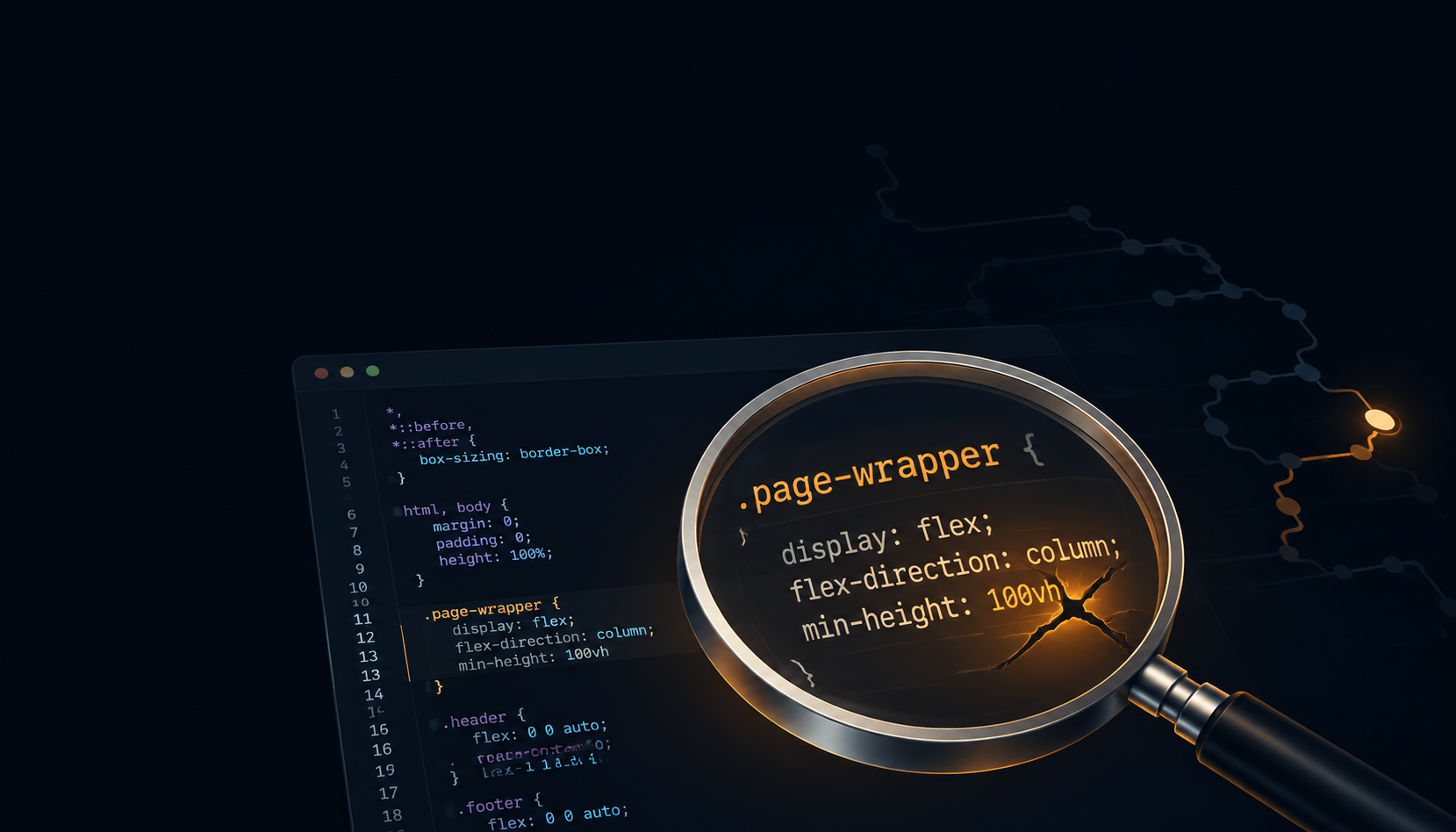Click the magnified "min-height: 100vh" text
Viewport: 1456px width, 832px height.
point(932,612)
